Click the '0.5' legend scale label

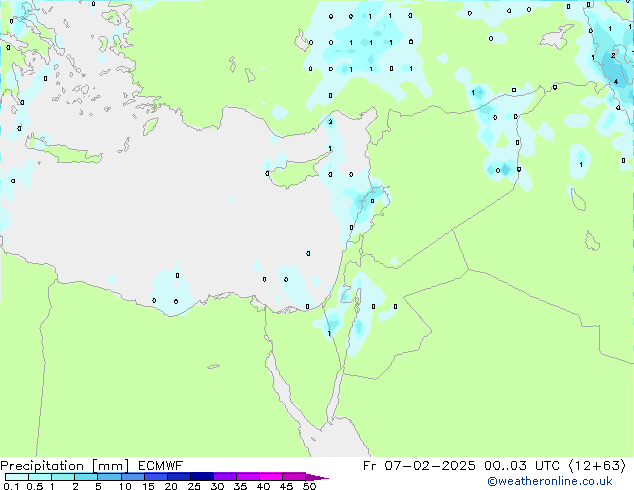(x=35, y=486)
